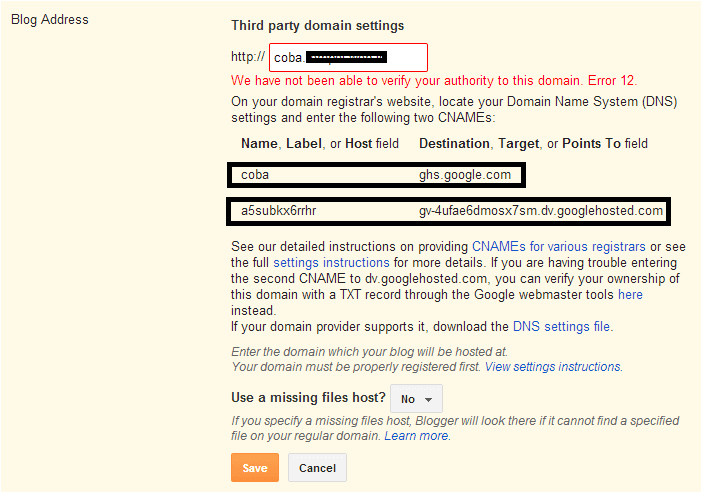Click the 'Destination, Target, or Points To field' header
Viewport: 724px width, 498px height.
coord(533,144)
